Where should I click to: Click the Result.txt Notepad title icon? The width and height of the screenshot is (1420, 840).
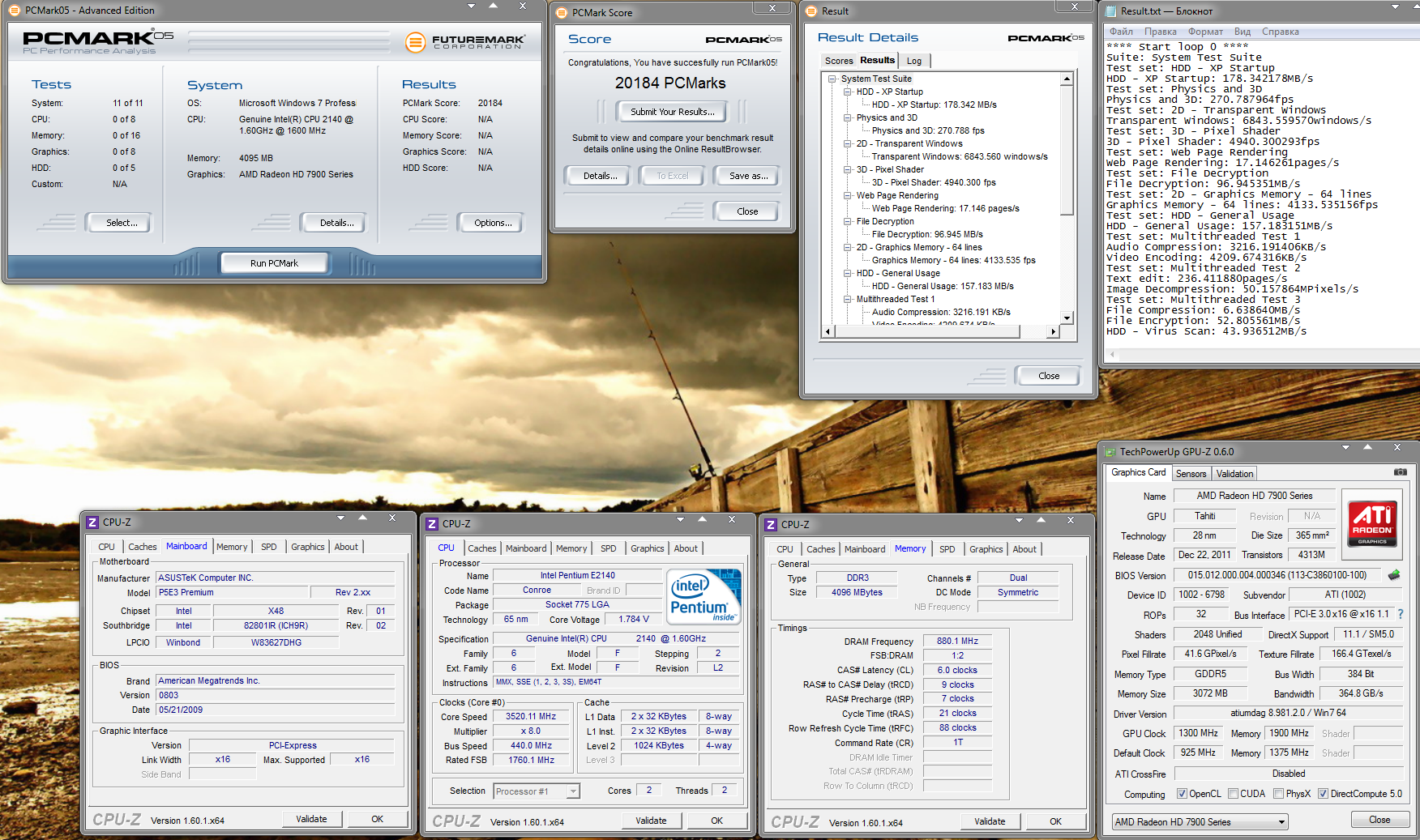click(x=1110, y=11)
